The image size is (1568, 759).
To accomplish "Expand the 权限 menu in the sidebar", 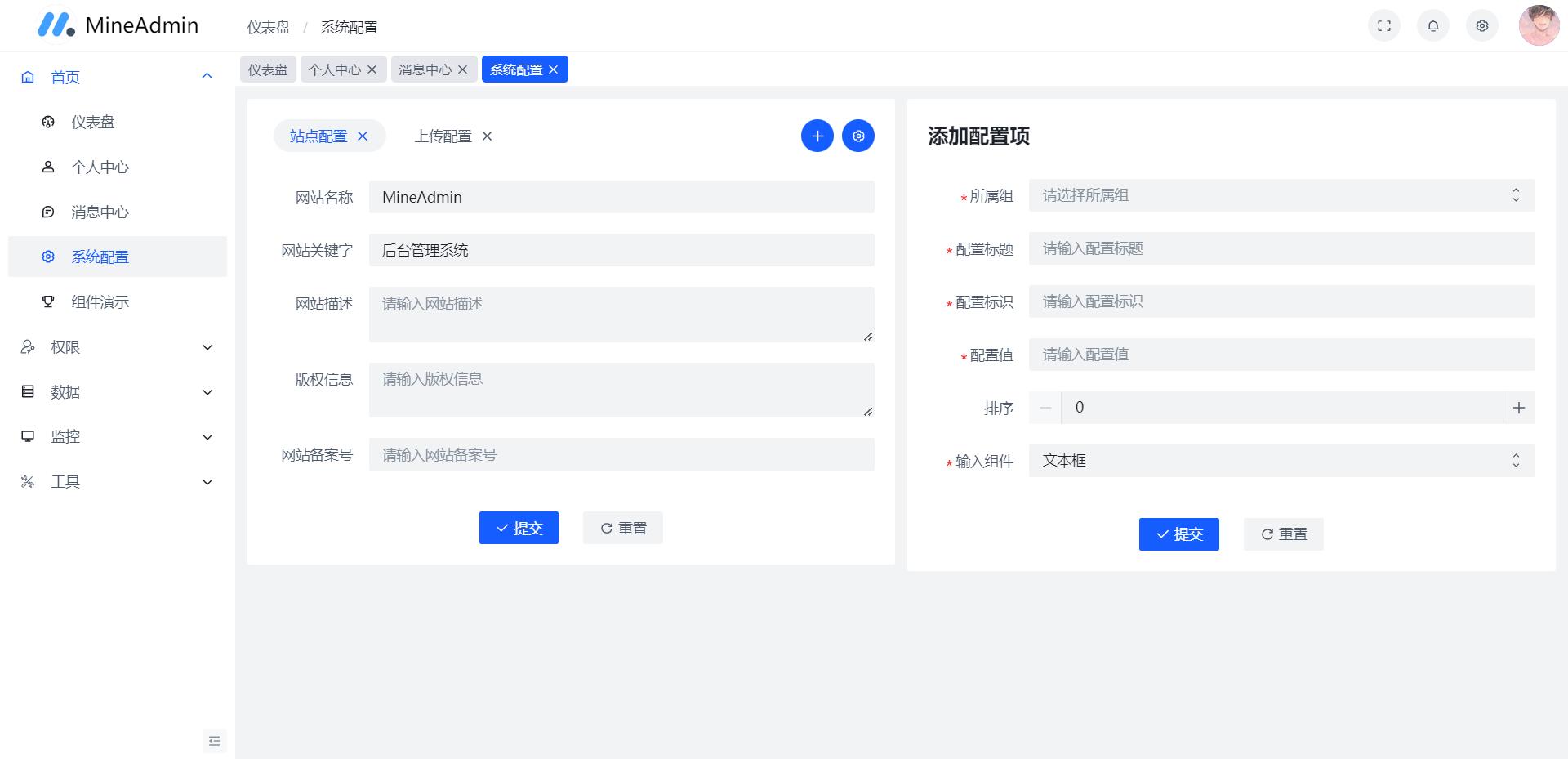I will [115, 346].
